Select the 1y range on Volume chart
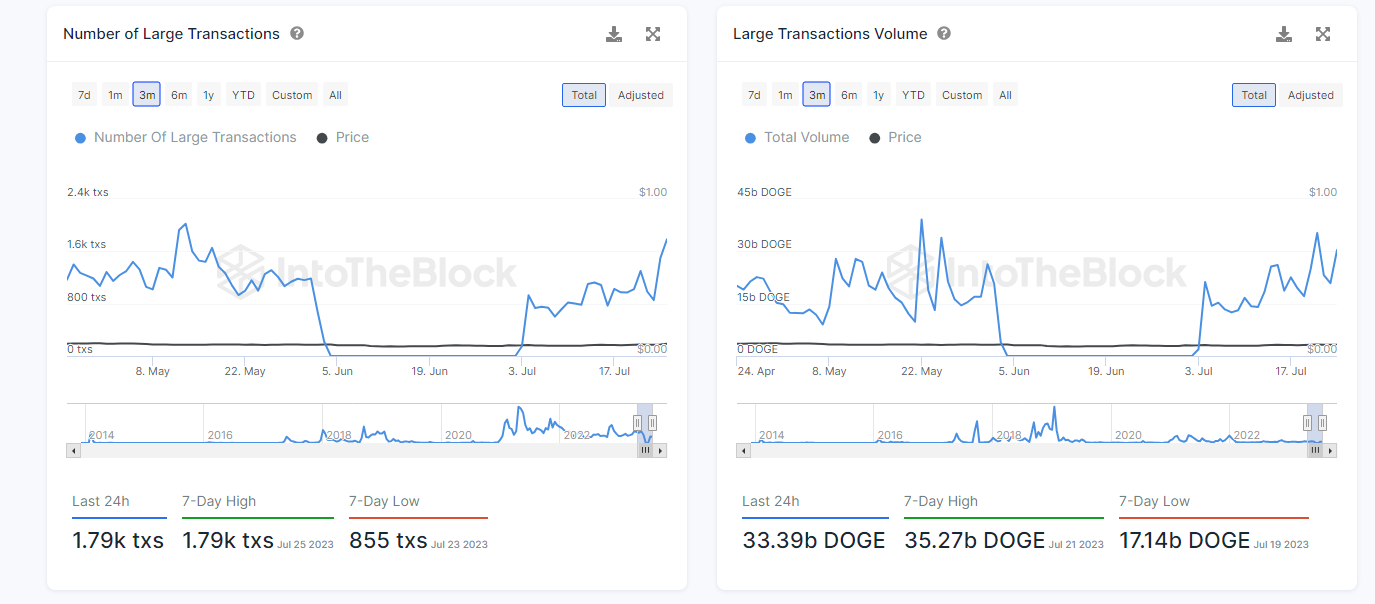Viewport: 1375px width, 604px height. point(878,94)
